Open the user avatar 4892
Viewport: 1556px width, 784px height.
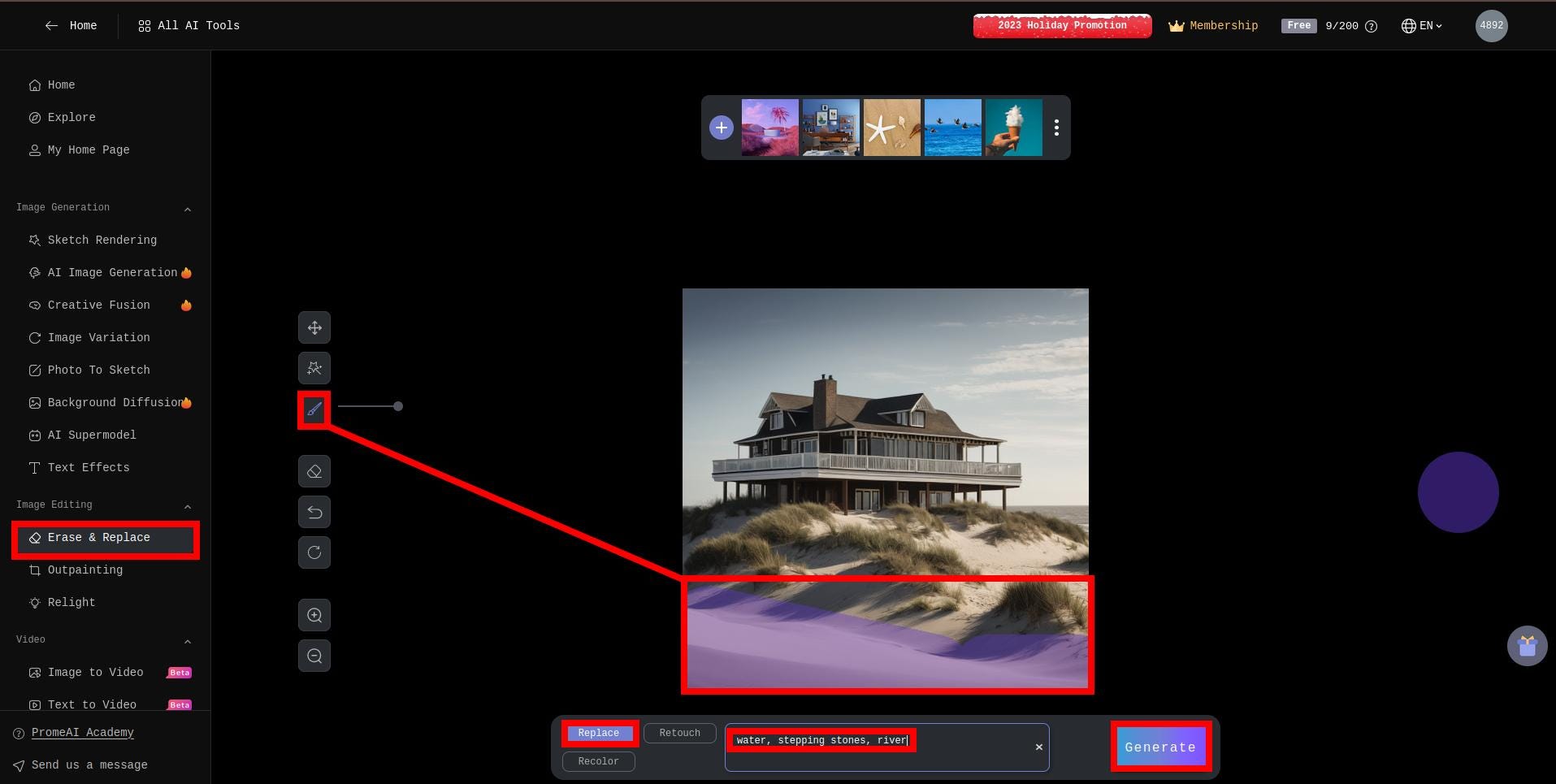[x=1492, y=25]
